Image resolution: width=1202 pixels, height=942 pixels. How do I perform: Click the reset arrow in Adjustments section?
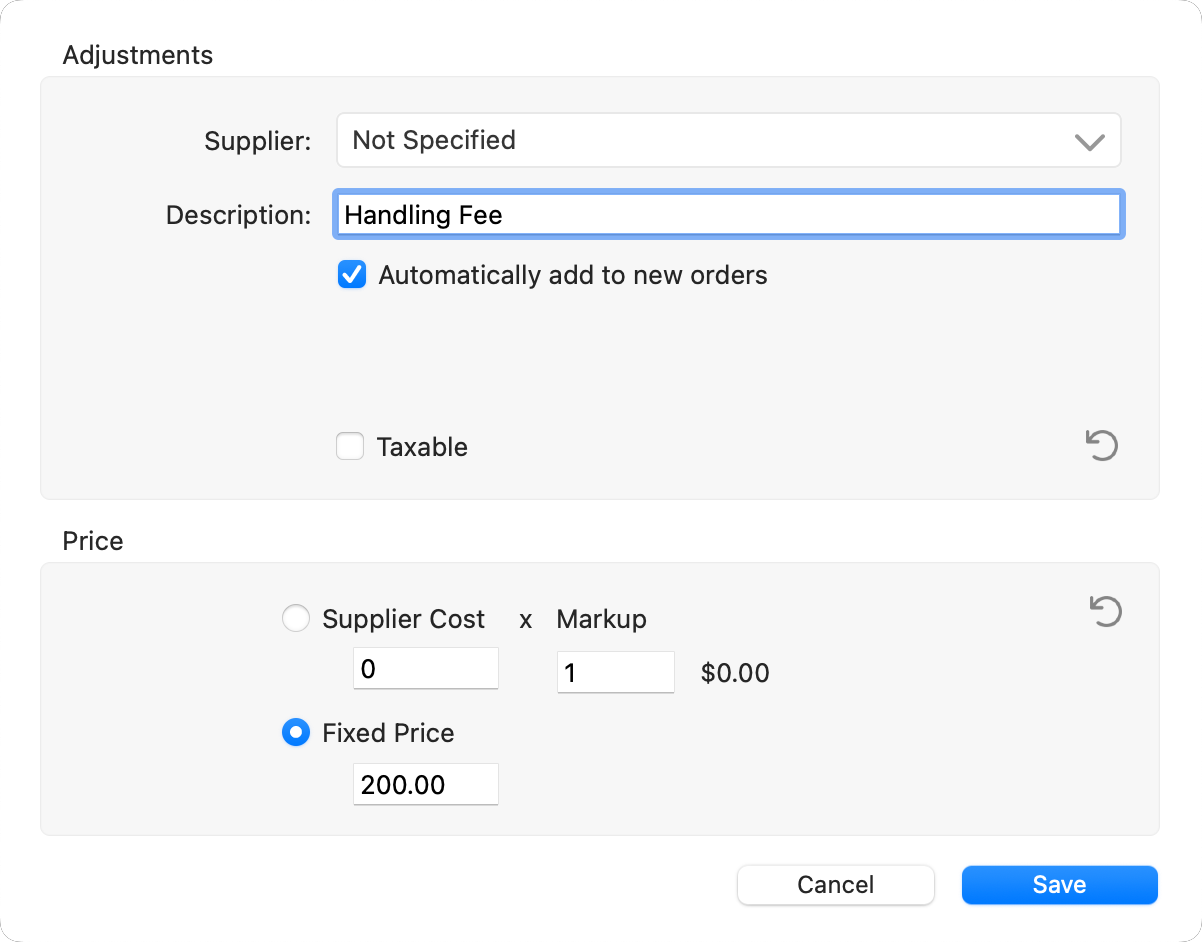point(1101,445)
